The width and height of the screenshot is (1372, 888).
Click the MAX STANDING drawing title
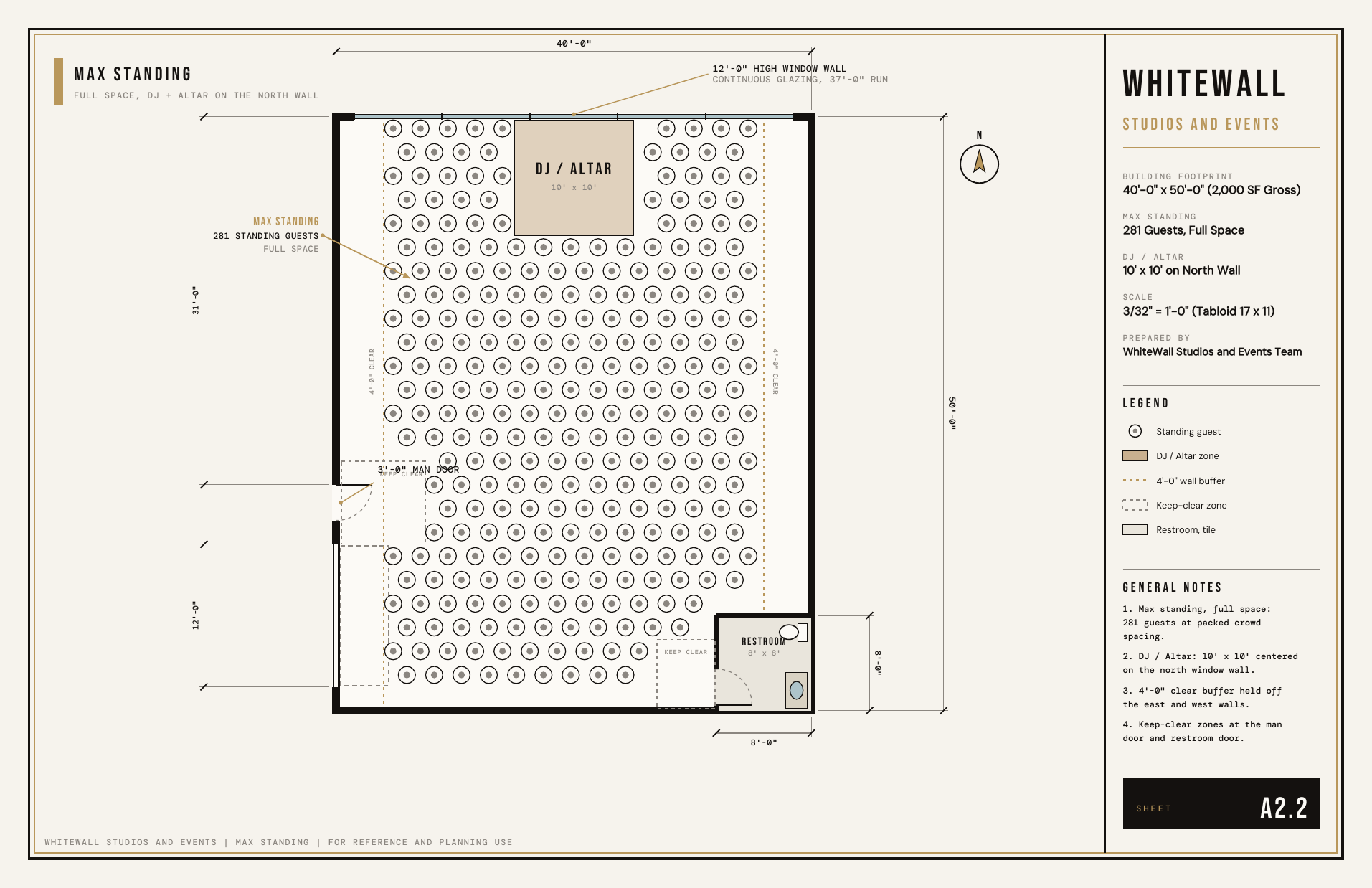coord(133,75)
